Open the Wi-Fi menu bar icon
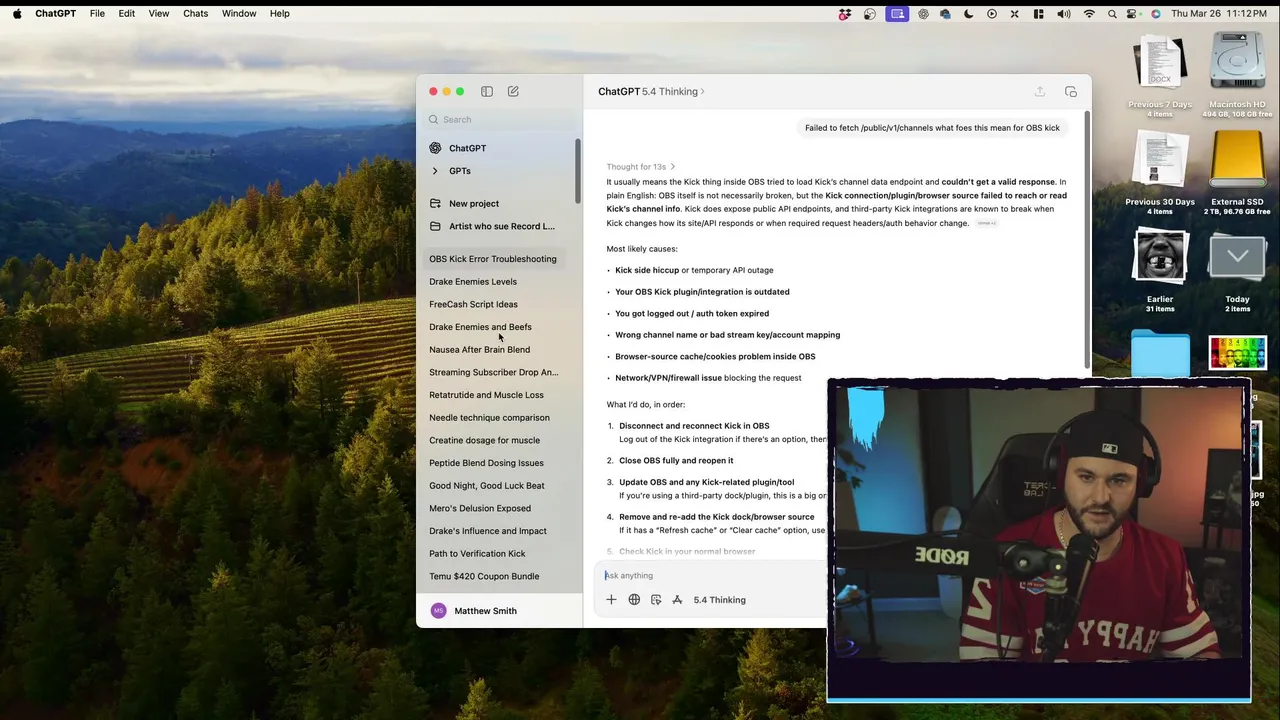Viewport: 1280px width, 720px height. click(x=1089, y=14)
